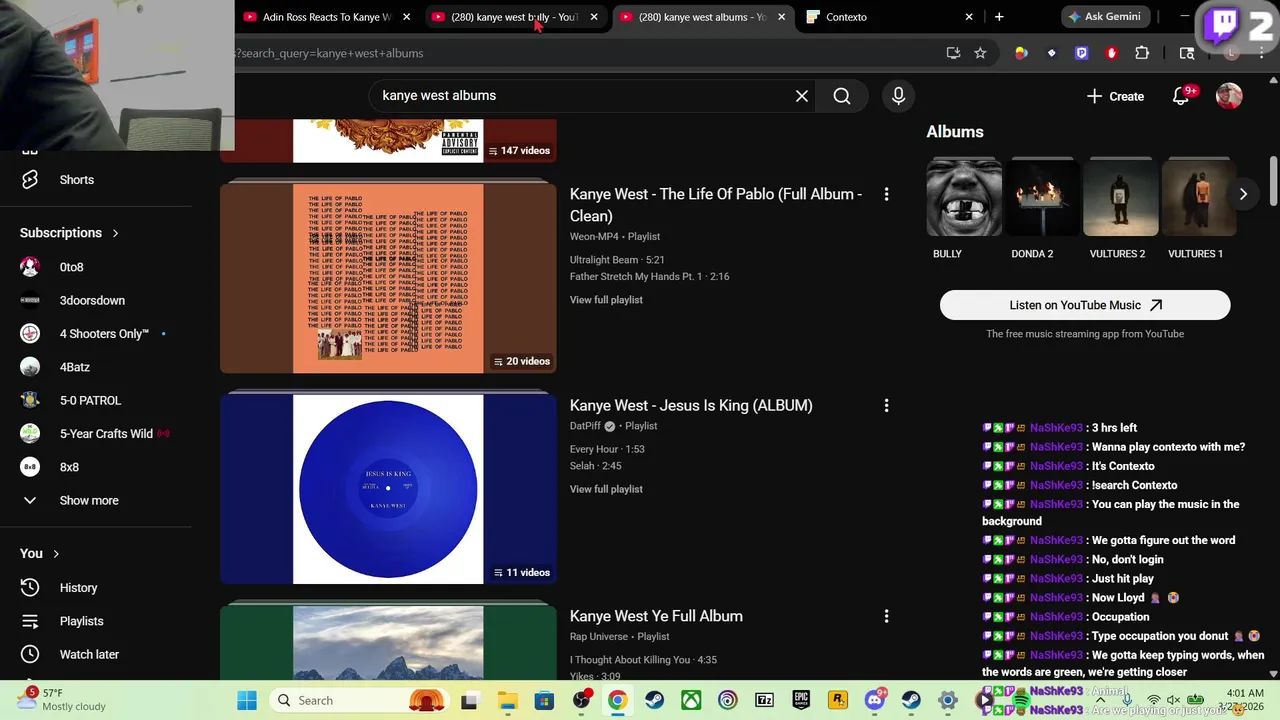Open Kanye West Ye Full Album title
Screen dimensions: 1280x720
[x=656, y=616]
